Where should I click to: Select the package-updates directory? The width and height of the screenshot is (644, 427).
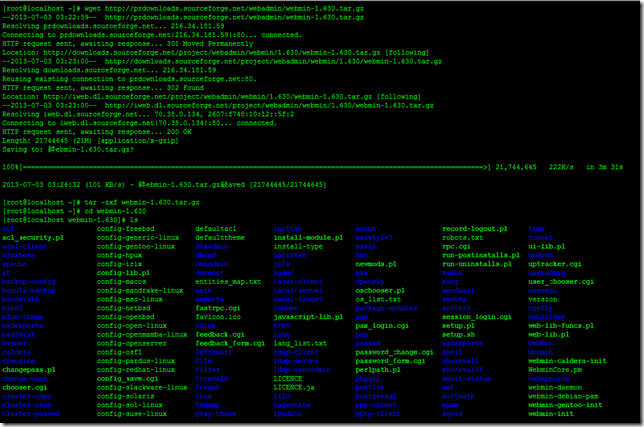(386, 308)
